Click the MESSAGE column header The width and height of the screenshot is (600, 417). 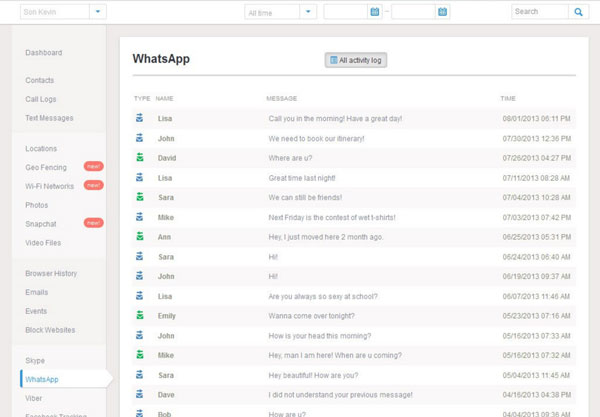click(x=282, y=98)
